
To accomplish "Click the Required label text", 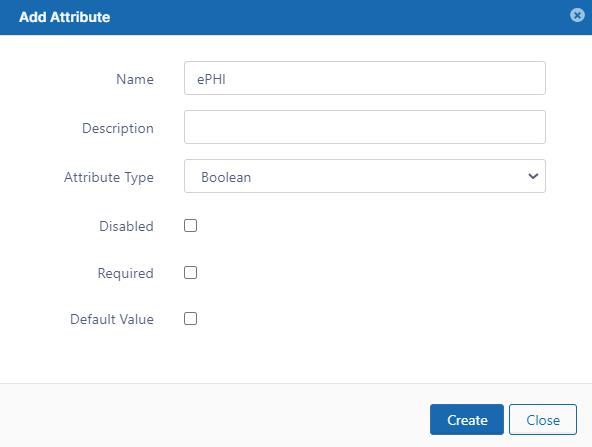I will coord(125,273).
